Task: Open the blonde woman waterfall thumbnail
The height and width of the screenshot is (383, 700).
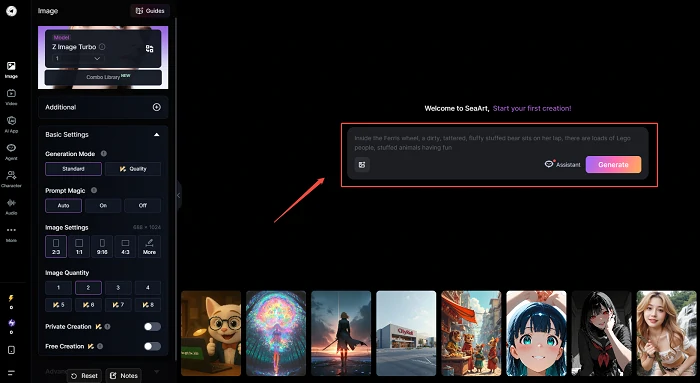Action: click(x=667, y=333)
